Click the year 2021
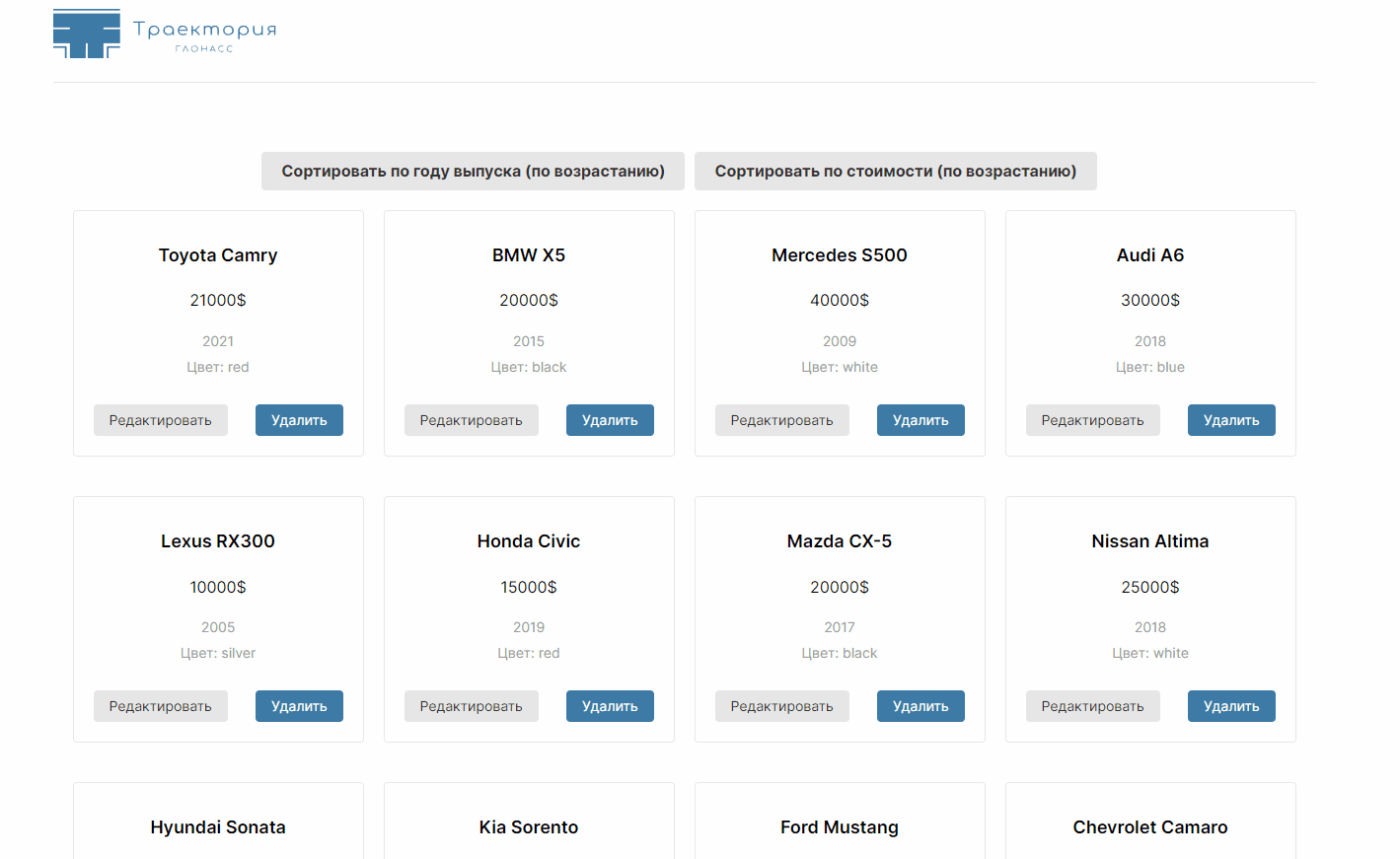The height and width of the screenshot is (859, 1400). coord(218,341)
